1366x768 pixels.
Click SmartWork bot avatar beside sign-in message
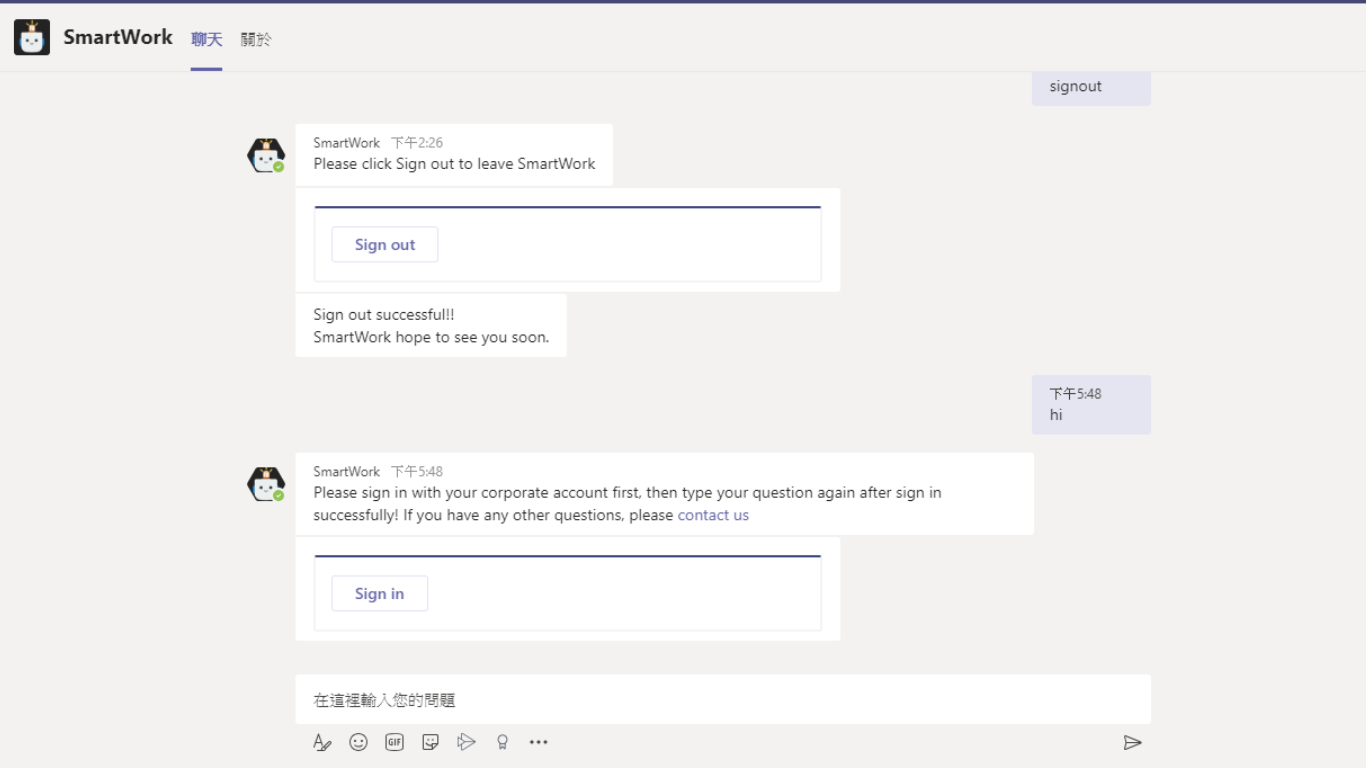tap(266, 484)
